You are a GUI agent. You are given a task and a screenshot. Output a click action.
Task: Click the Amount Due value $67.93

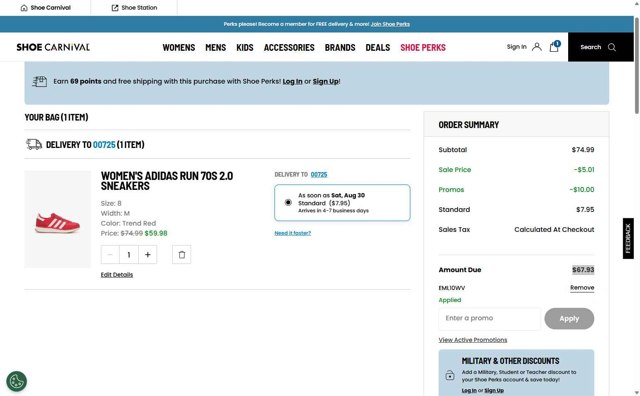pyautogui.click(x=583, y=270)
